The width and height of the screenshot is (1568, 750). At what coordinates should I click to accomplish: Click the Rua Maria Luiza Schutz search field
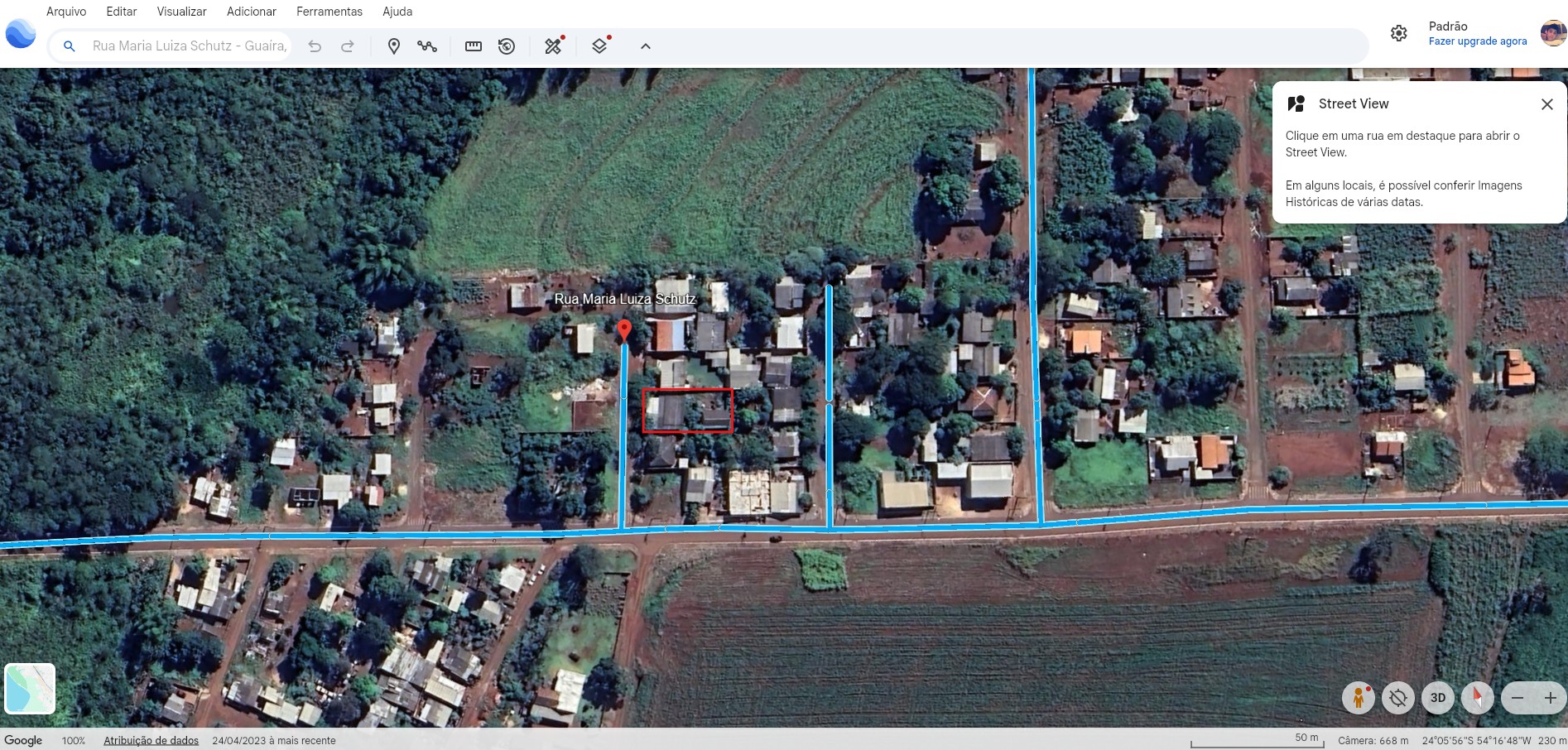click(190, 46)
